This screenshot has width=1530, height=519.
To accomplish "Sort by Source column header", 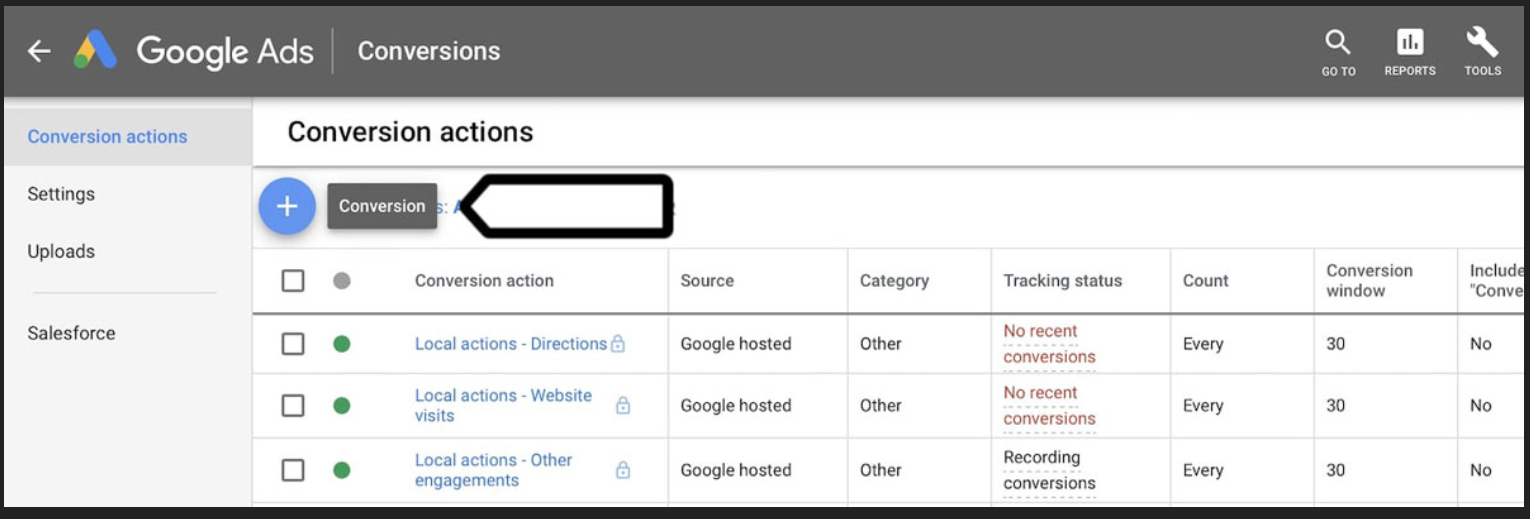I will 707,281.
